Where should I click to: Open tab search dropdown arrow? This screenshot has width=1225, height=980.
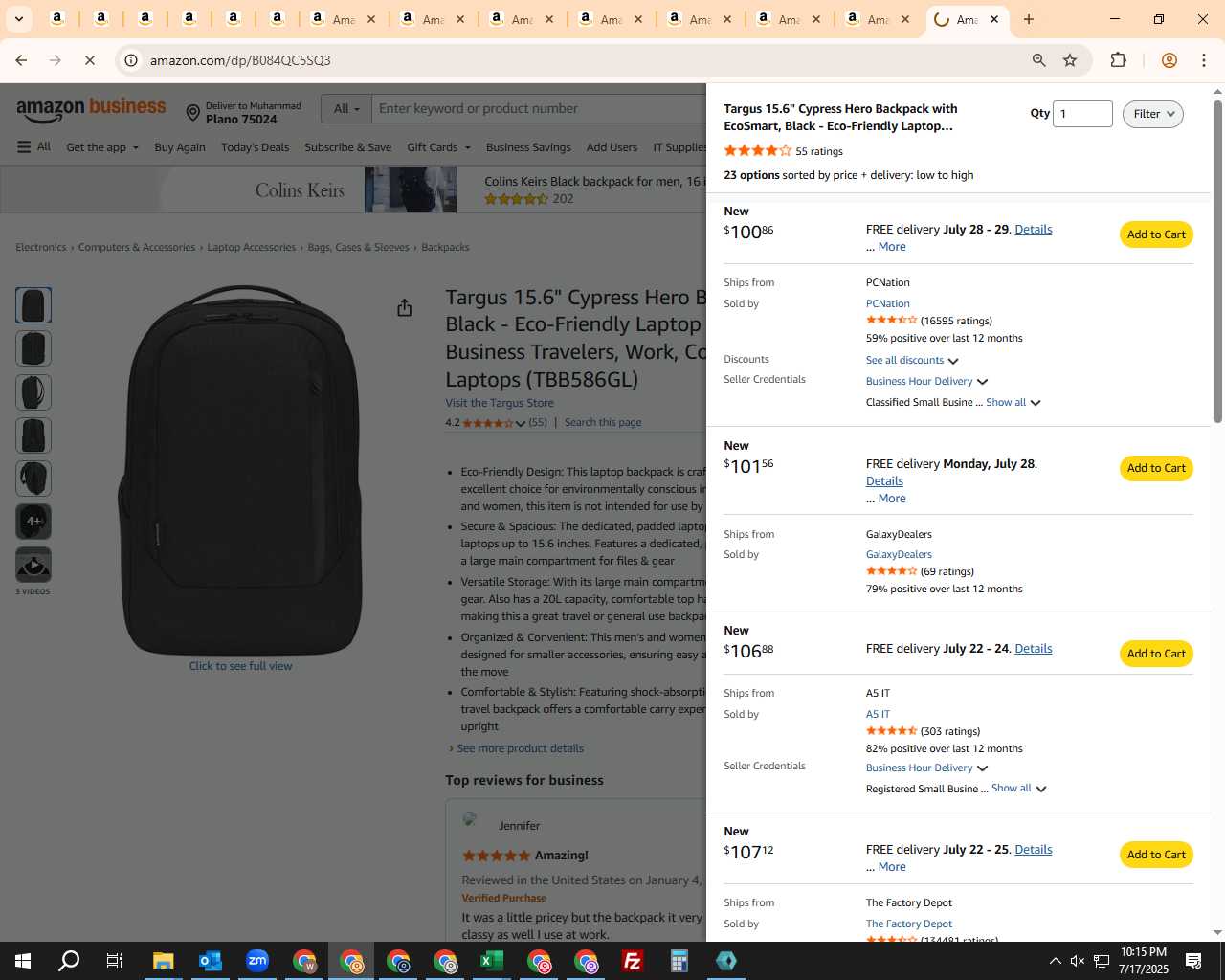[x=18, y=19]
